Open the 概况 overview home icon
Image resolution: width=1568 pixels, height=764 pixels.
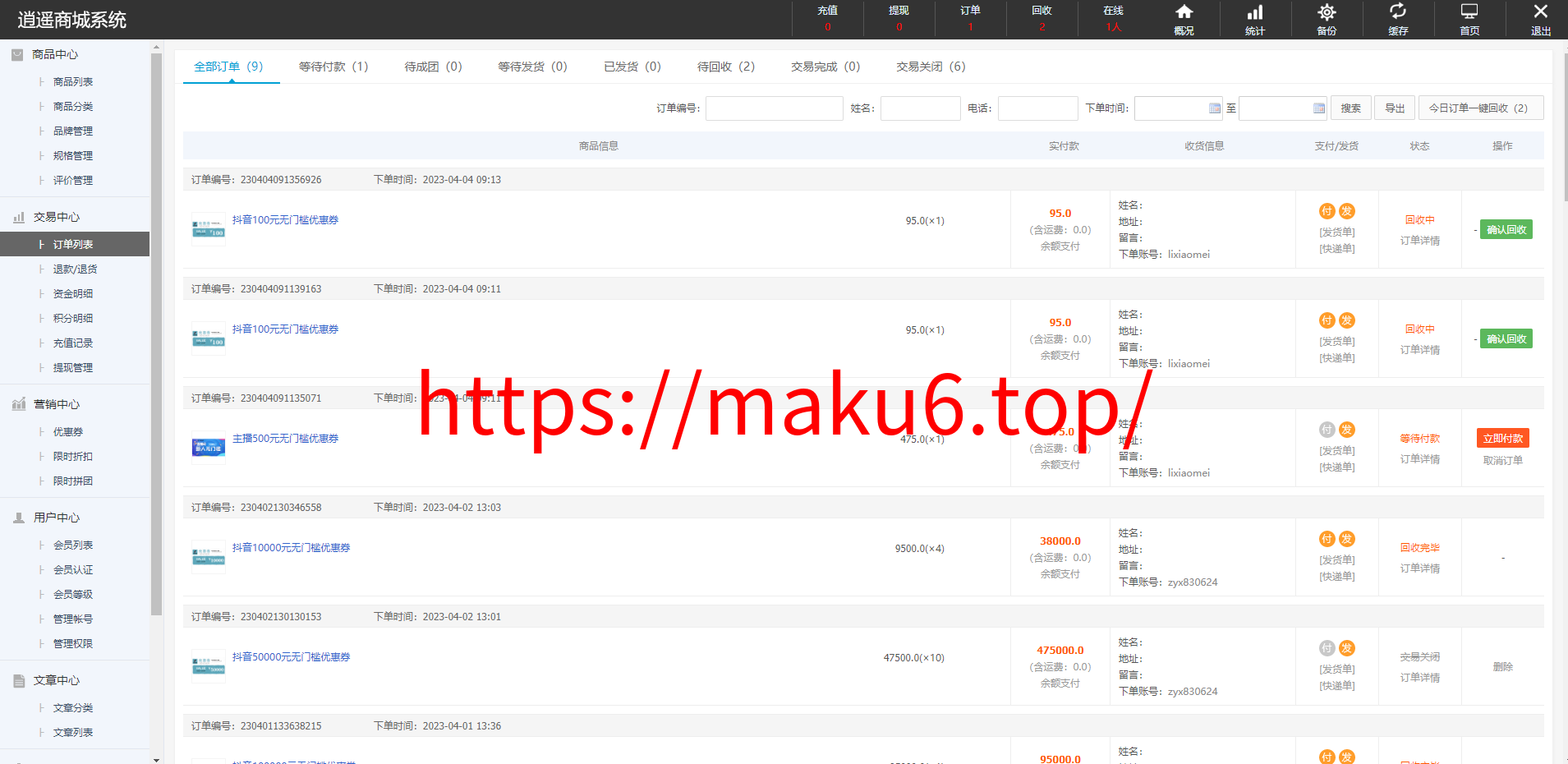point(1184,12)
